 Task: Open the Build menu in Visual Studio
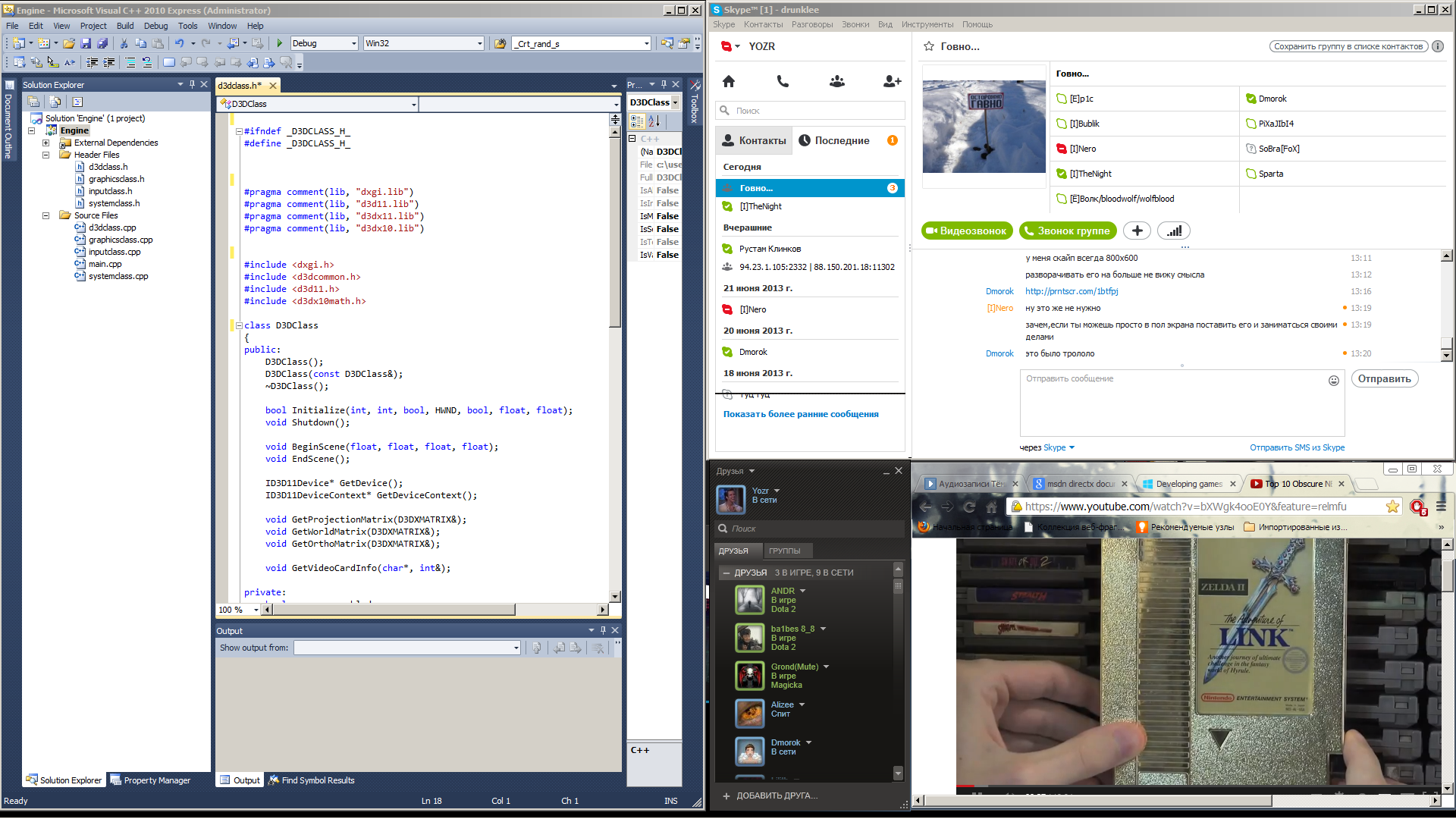[125, 26]
